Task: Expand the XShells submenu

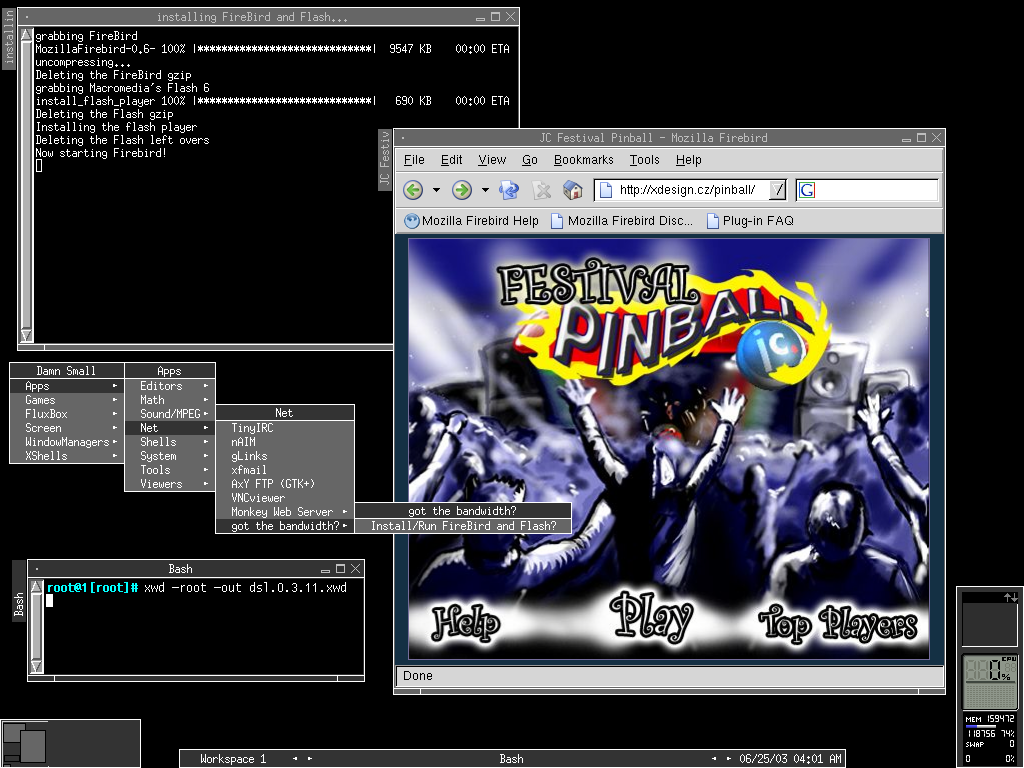Action: 67,456
